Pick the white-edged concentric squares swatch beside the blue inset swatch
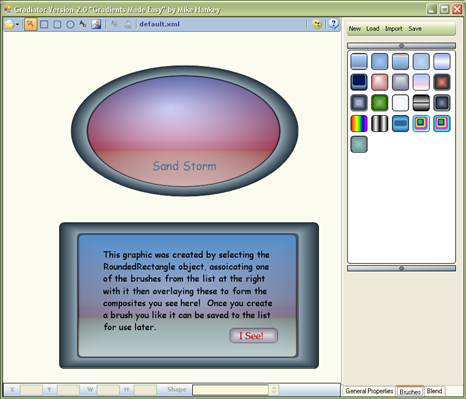 pyautogui.click(x=421, y=123)
